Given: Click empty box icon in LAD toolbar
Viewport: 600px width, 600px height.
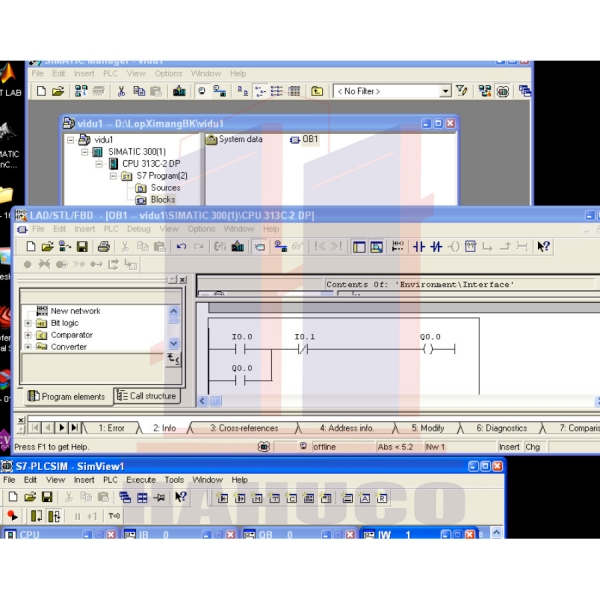Looking at the screenshot, I should point(470,246).
